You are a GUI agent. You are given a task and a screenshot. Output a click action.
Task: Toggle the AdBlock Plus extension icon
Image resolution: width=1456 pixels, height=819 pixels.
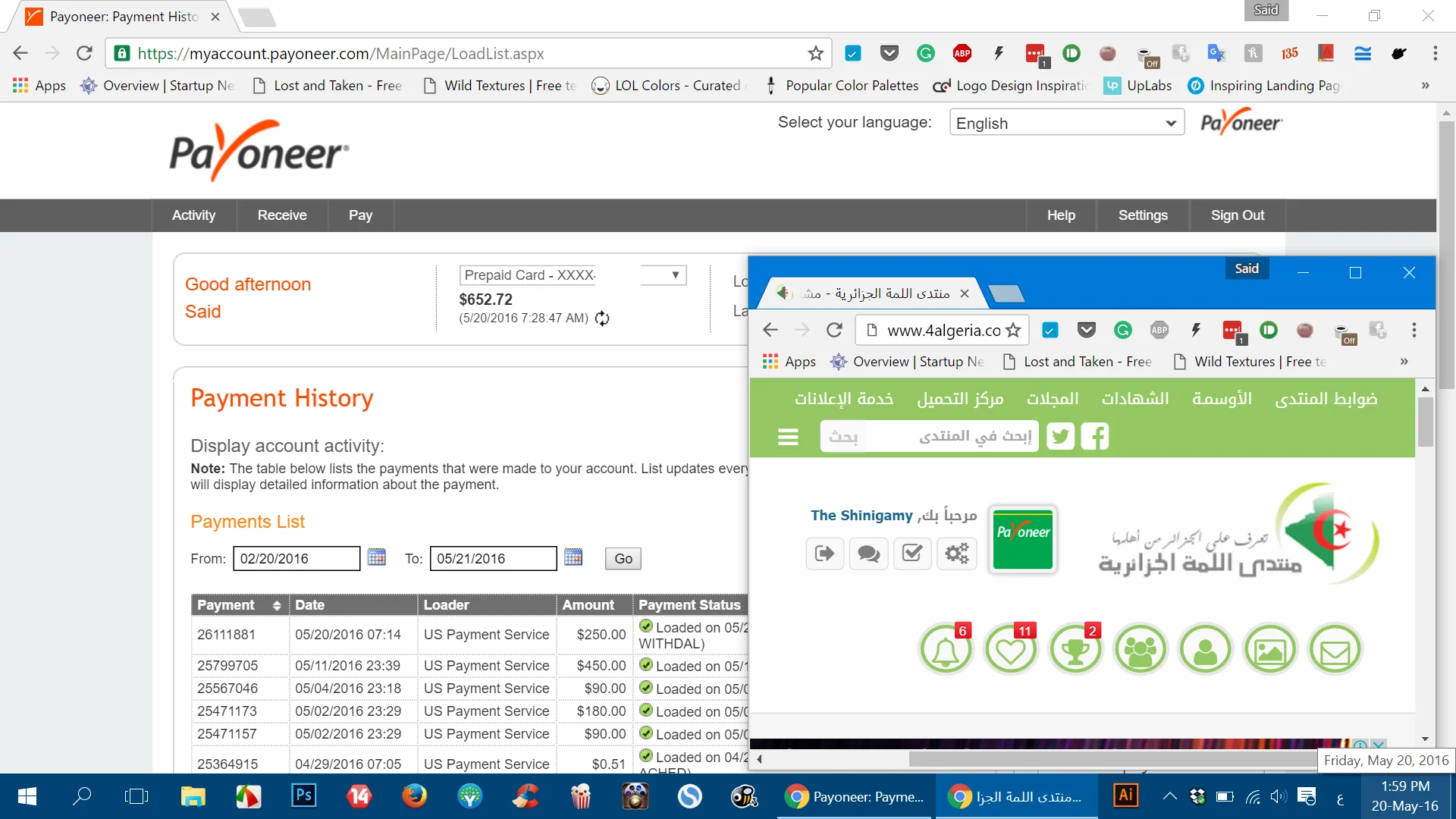pos(962,53)
